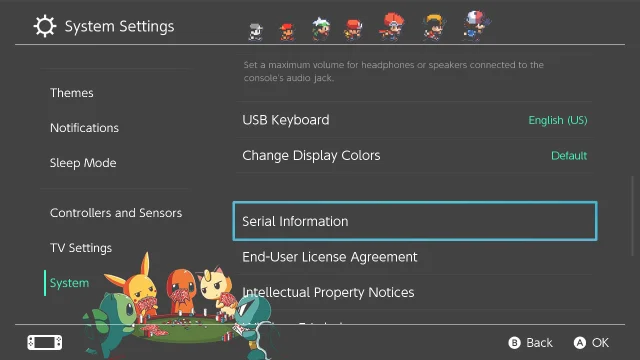Open Controllers and Sensors section
This screenshot has height=360, width=640.
[116, 213]
